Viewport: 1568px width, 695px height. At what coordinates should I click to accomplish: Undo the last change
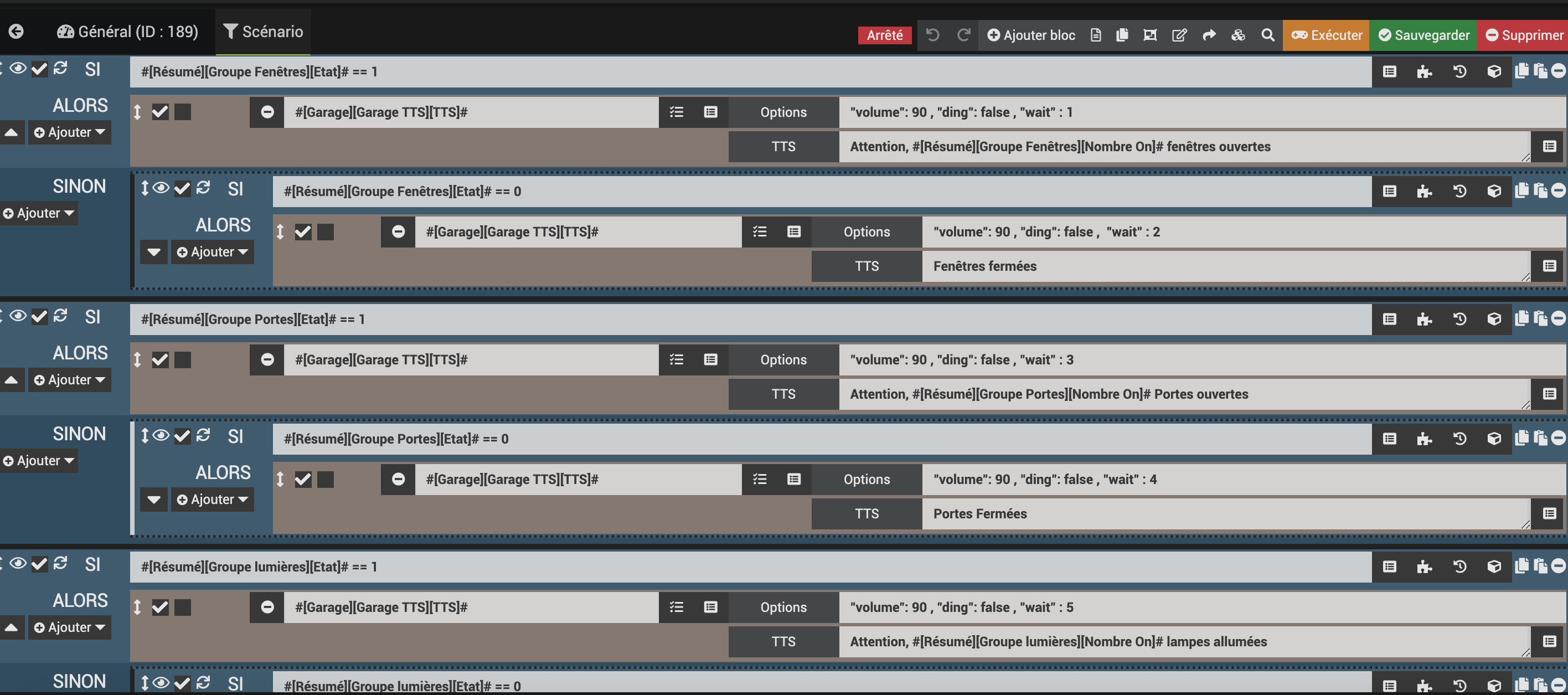pos(932,35)
